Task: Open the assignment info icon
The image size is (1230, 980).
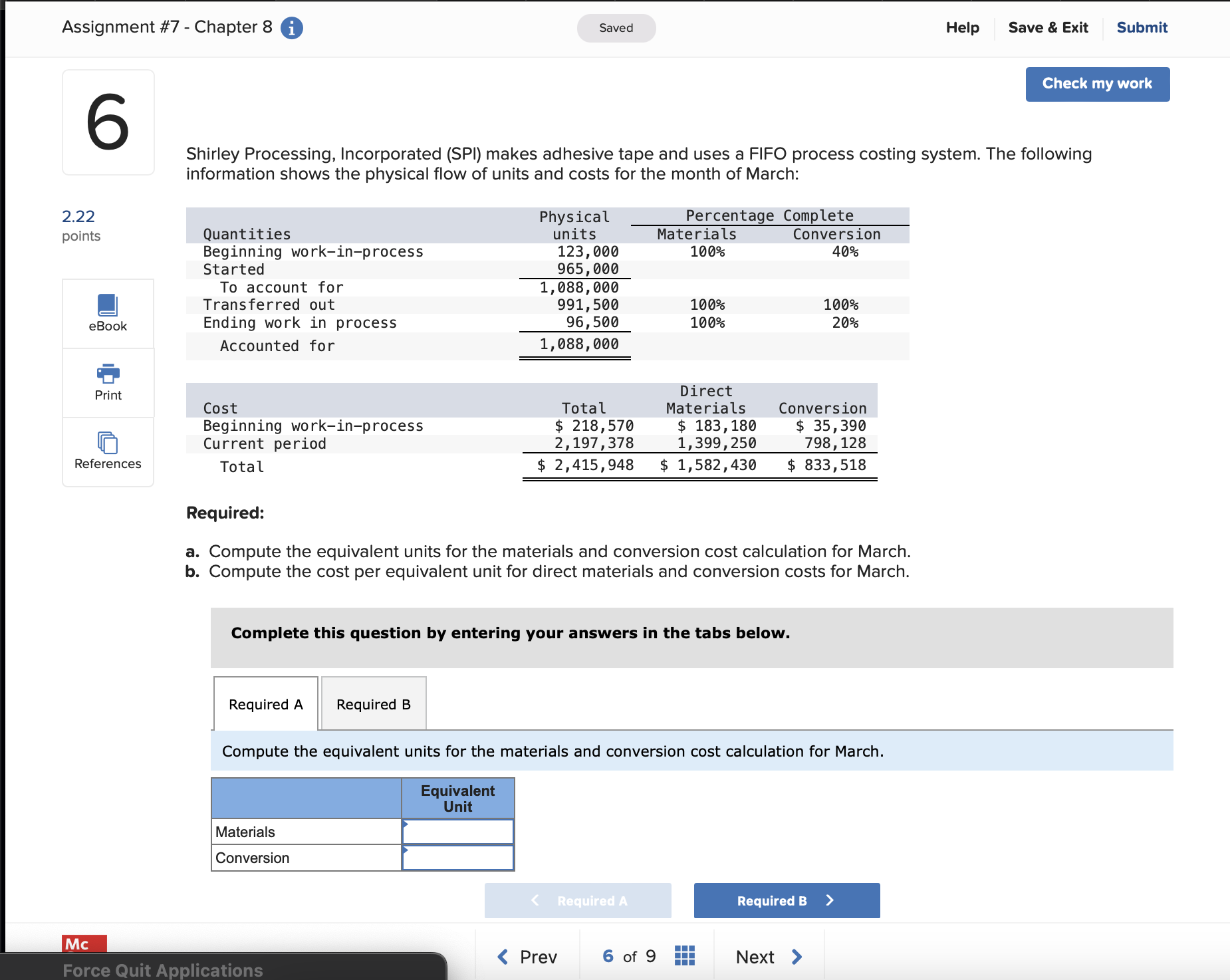Action: click(x=292, y=28)
